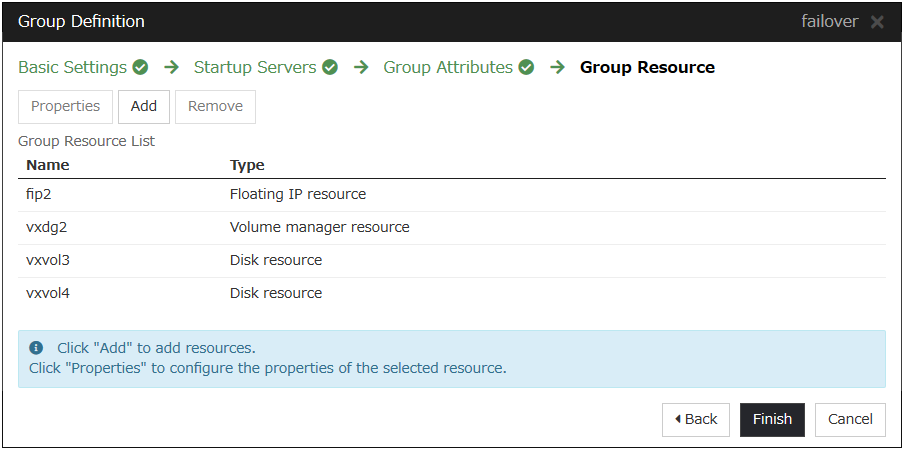
Task: Click Finish to complete group definition
Action: point(772,419)
